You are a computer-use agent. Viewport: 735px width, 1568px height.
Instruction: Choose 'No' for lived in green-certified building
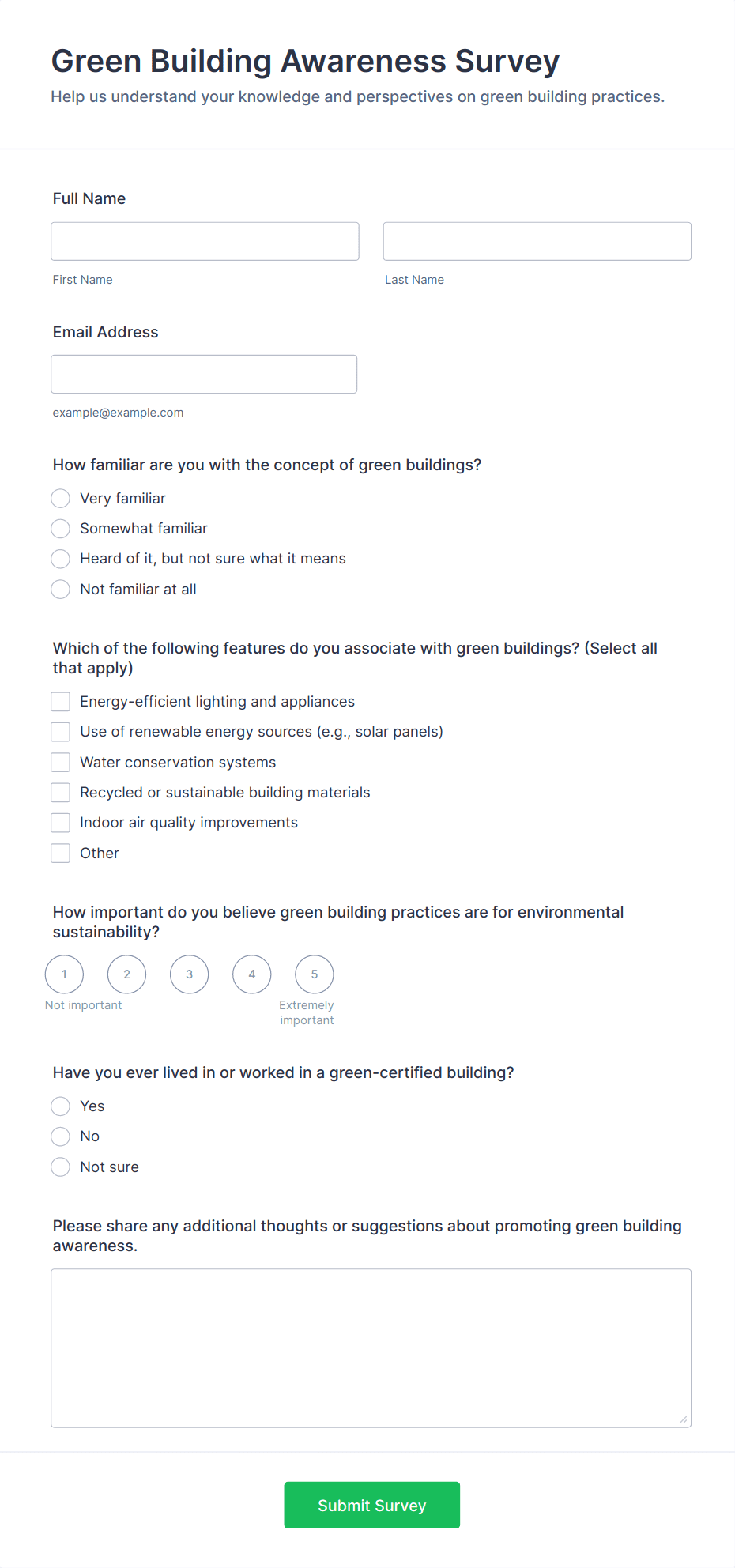[x=60, y=1136]
